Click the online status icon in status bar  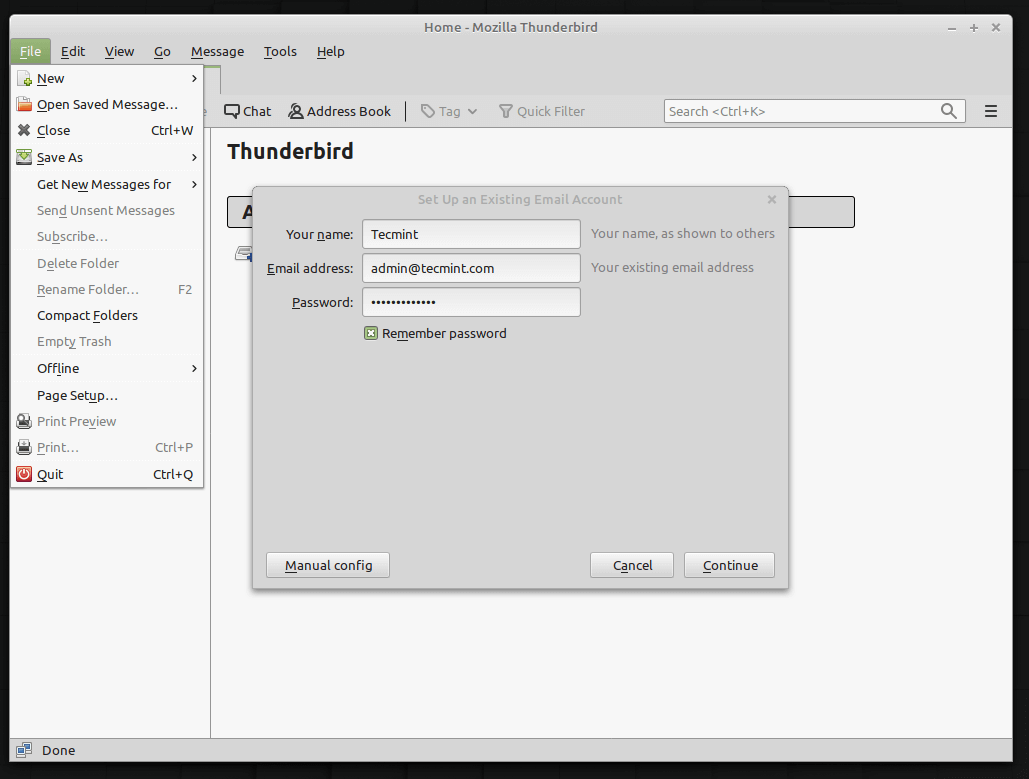24,750
